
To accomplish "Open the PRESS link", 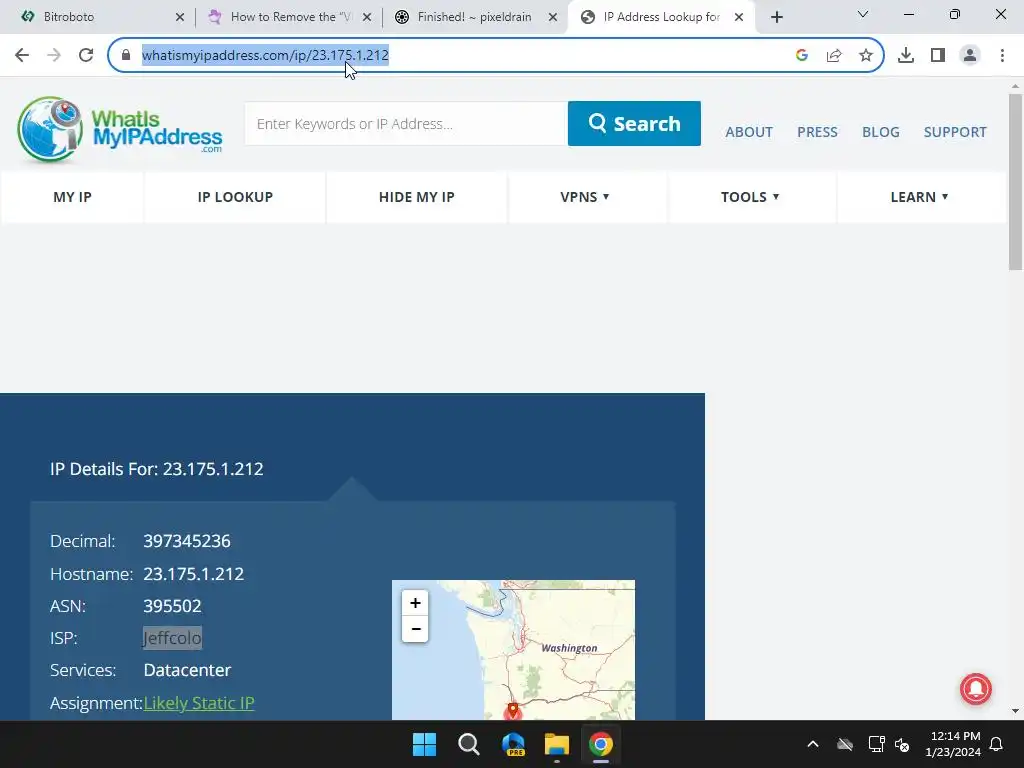I will pos(817,132).
